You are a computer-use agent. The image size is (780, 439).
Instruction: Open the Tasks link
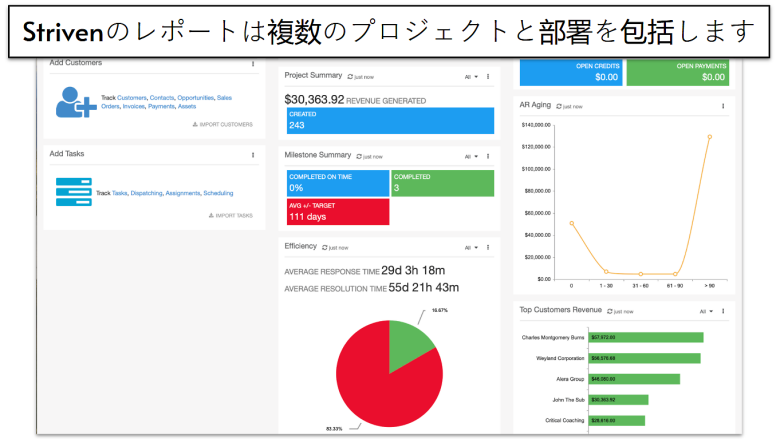tap(119, 193)
